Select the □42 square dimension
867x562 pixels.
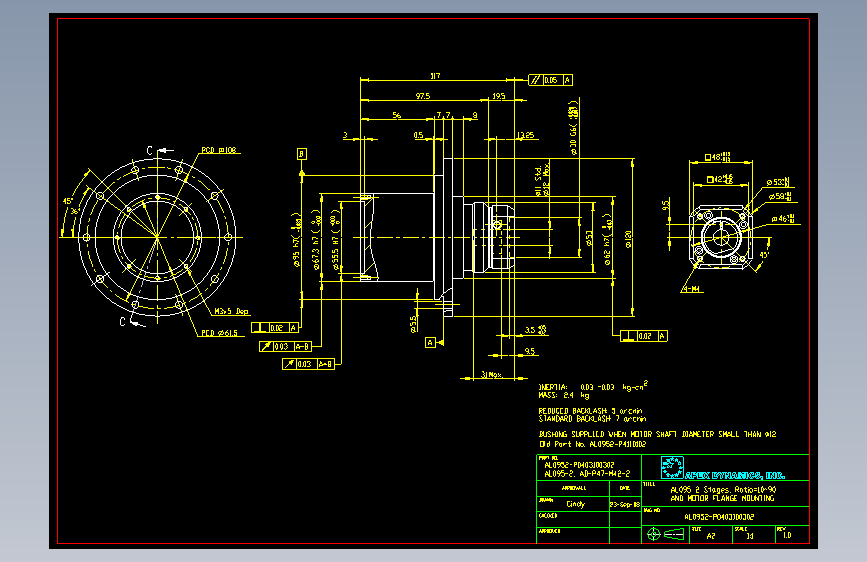pyautogui.click(x=720, y=179)
